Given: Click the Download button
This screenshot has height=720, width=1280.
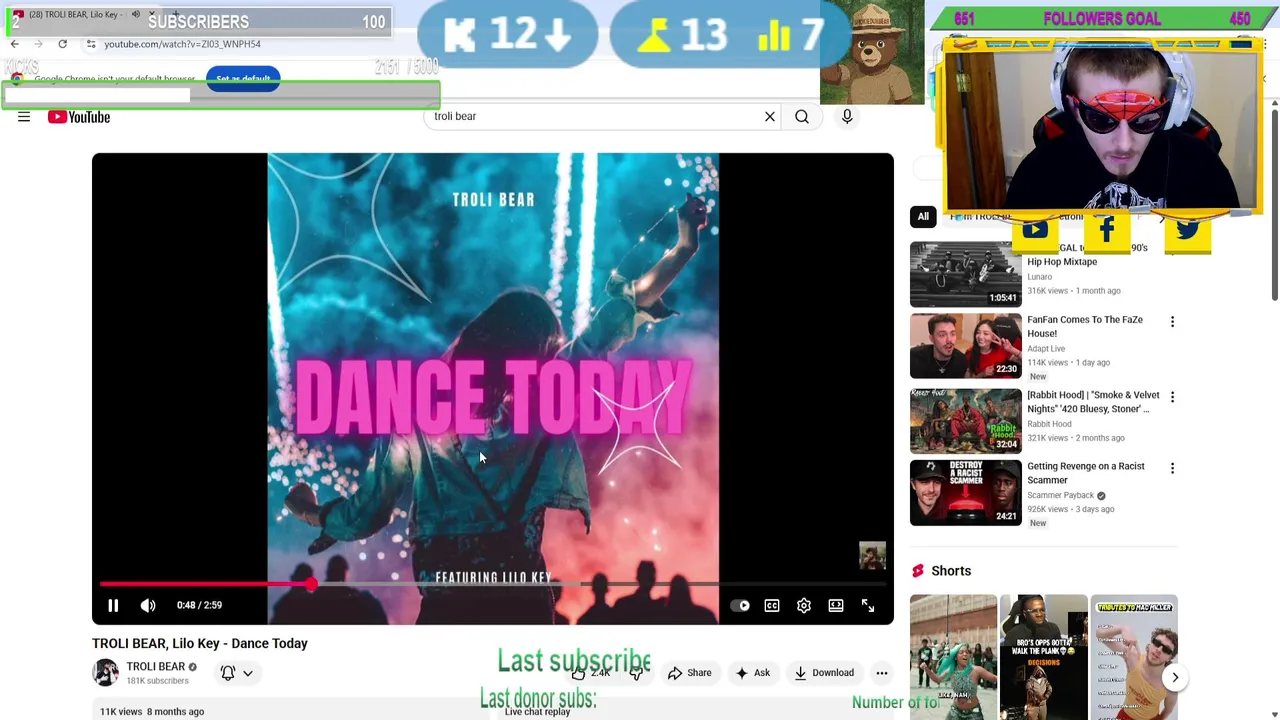Looking at the screenshot, I should 823,673.
